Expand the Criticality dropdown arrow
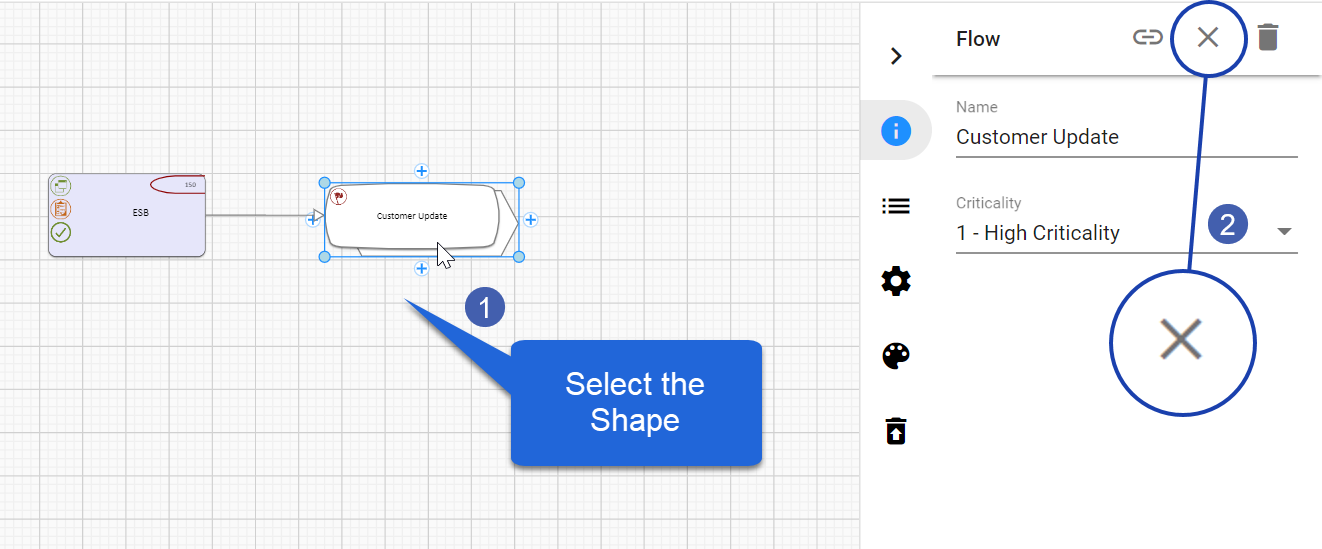The height and width of the screenshot is (549, 1322). point(1284,232)
